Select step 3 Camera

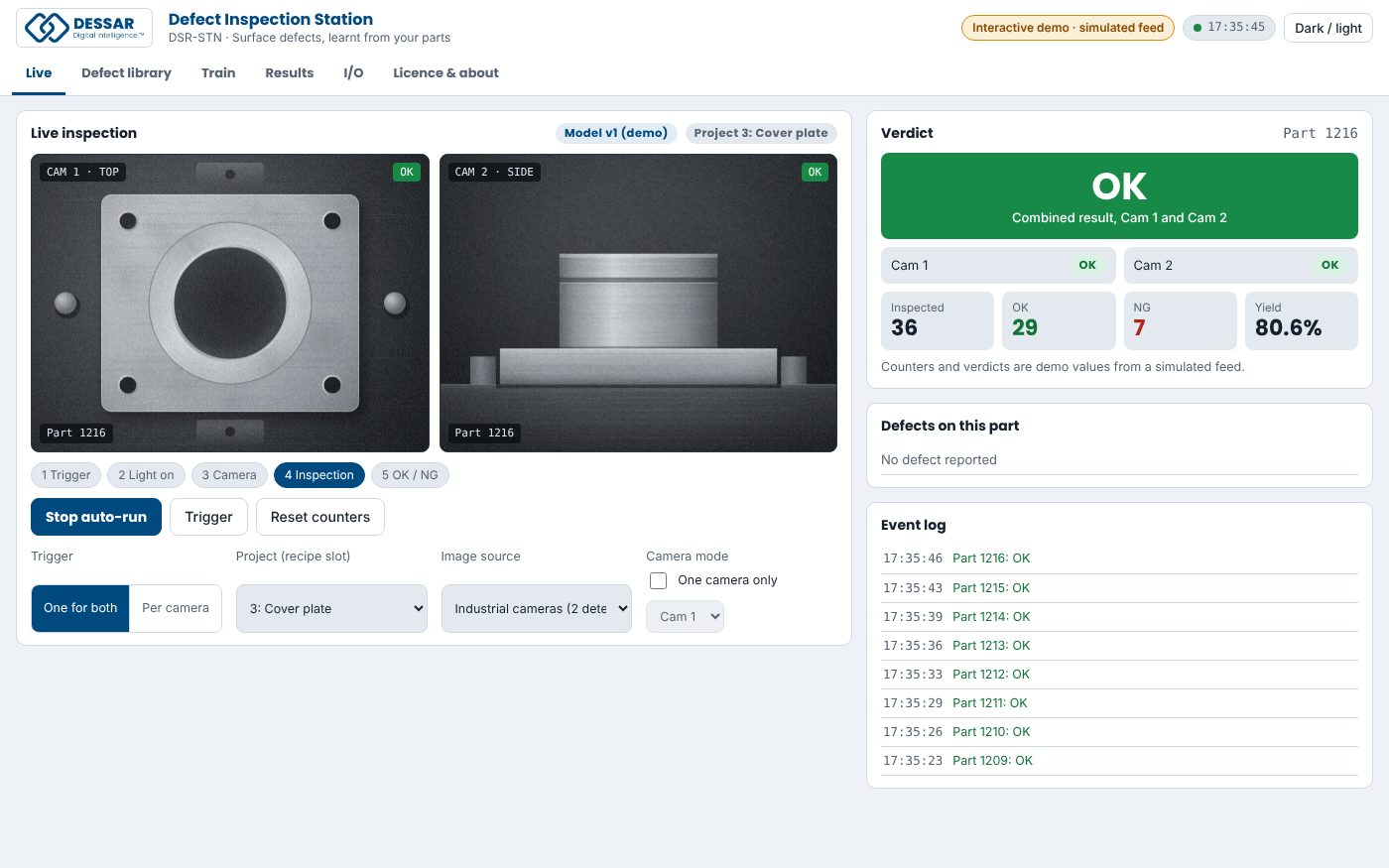tap(229, 475)
